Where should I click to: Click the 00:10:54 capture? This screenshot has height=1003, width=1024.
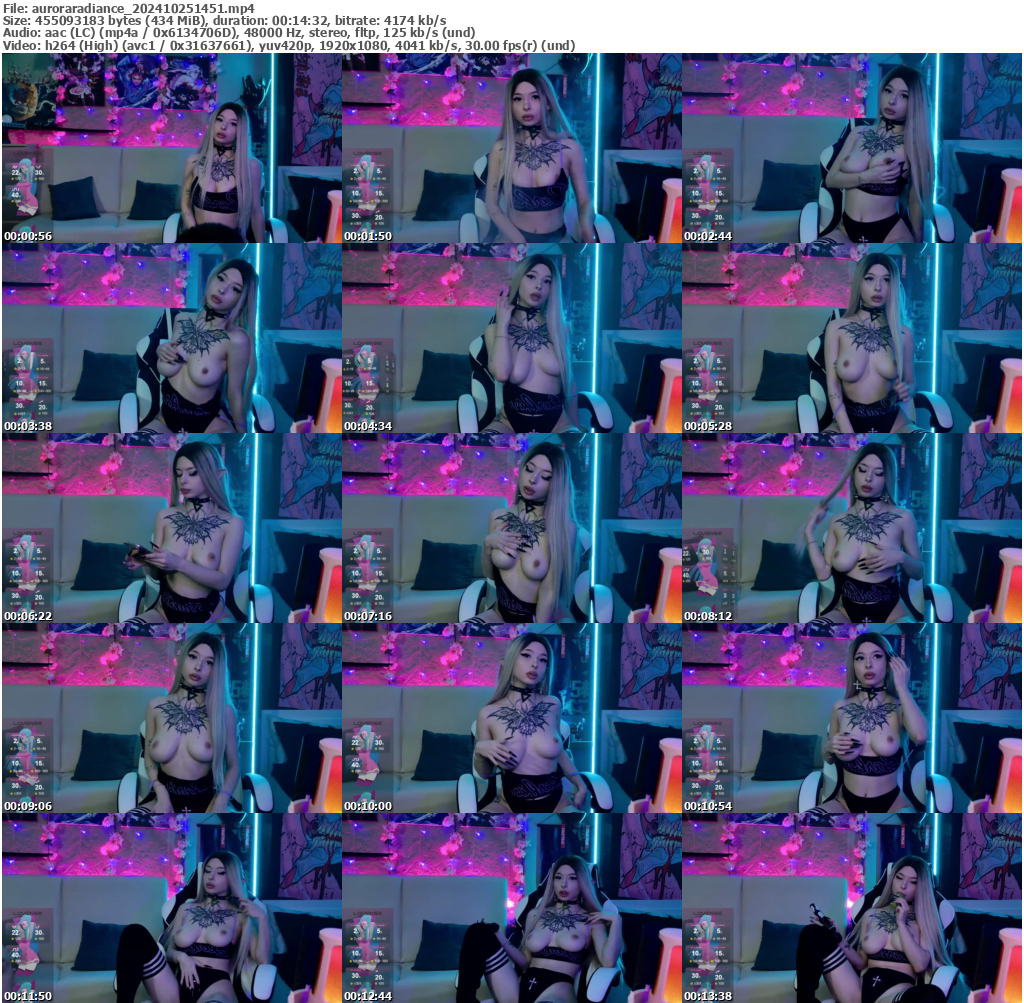[x=852, y=723]
